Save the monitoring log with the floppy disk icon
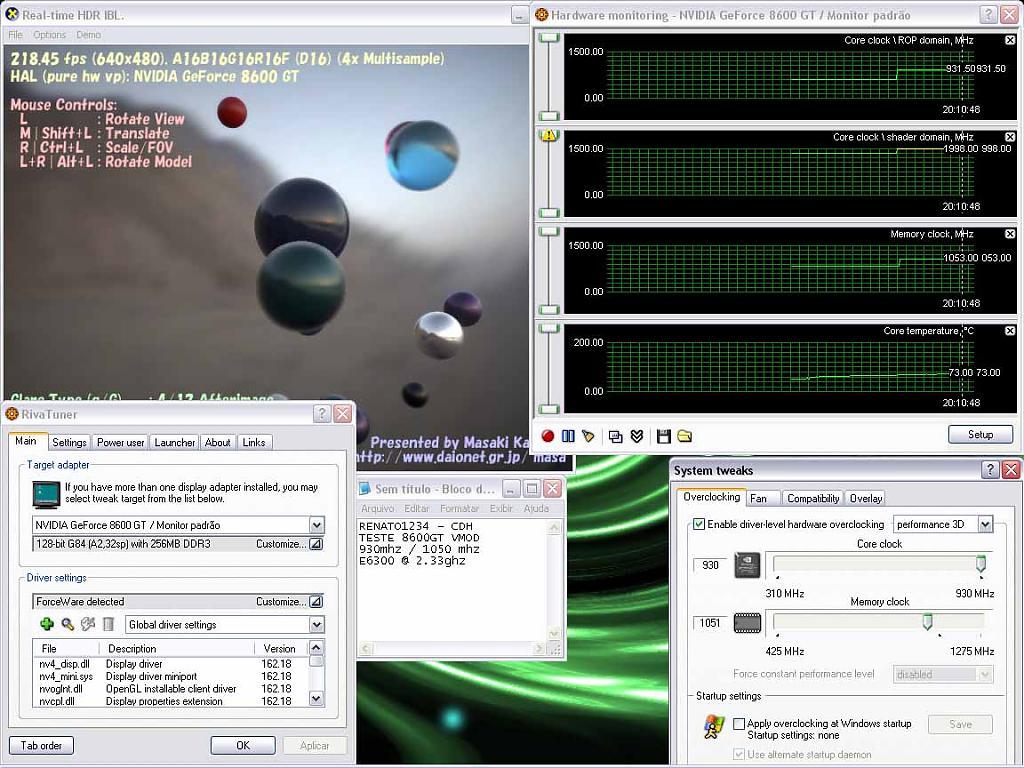Image resolution: width=1024 pixels, height=768 pixels. coord(664,436)
